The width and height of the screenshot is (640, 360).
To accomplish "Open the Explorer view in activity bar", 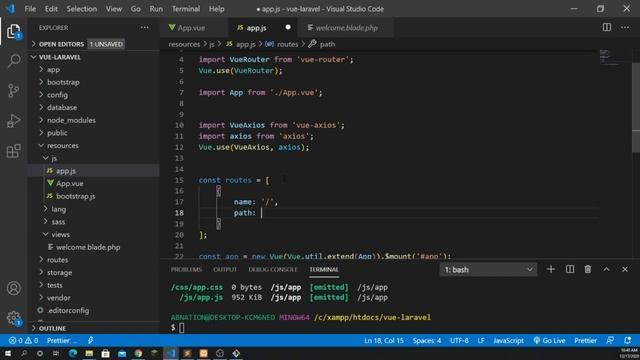I will coord(13,31).
